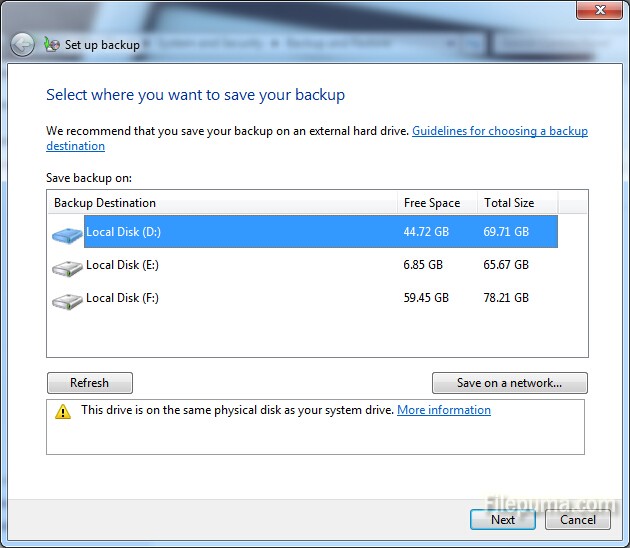
Task: Sort by Backup Destination column header
Action: (223, 203)
